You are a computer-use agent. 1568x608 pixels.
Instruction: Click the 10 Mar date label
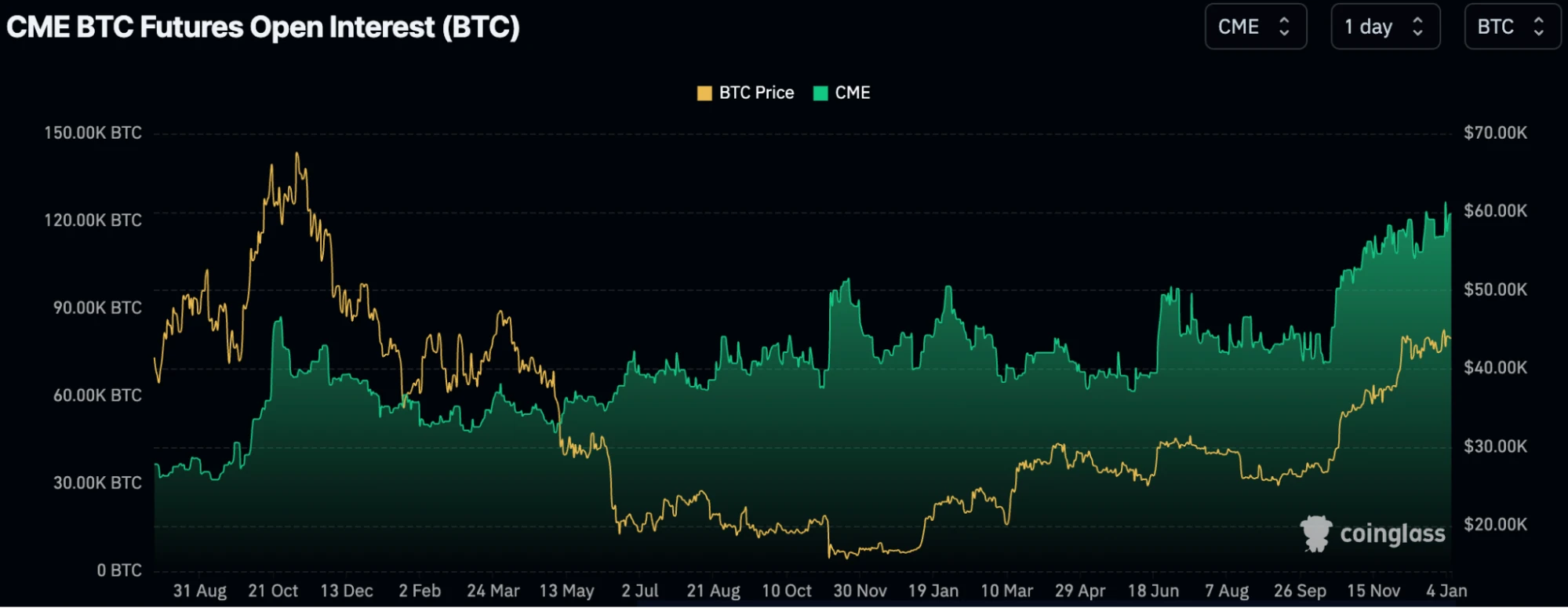click(1007, 591)
